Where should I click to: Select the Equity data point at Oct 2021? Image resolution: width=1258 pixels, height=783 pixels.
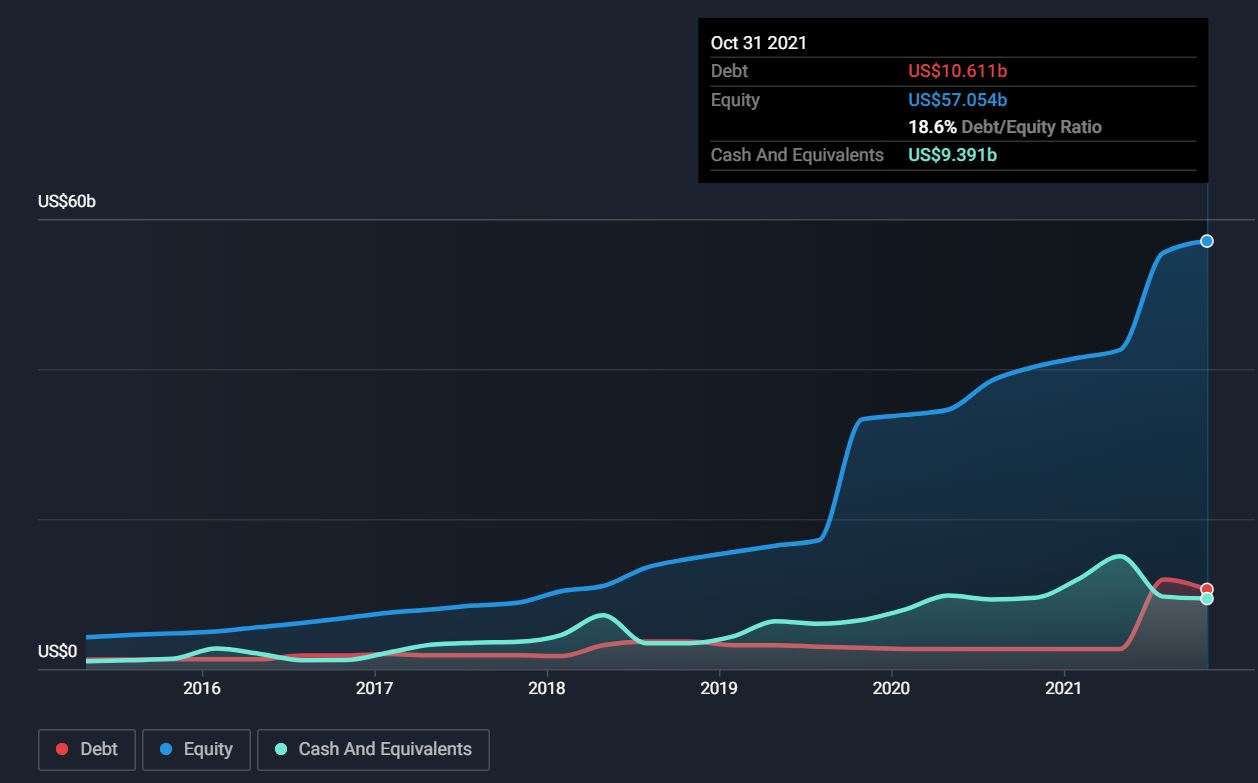tap(1207, 241)
